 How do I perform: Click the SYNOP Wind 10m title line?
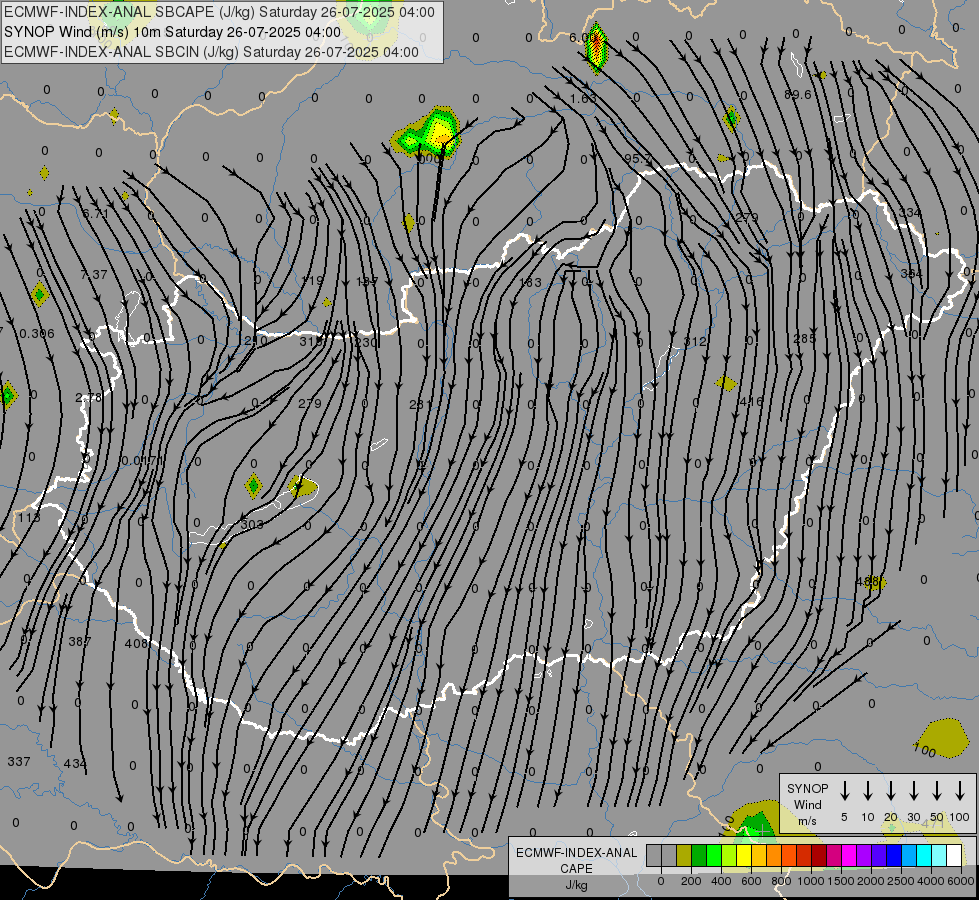point(172,32)
